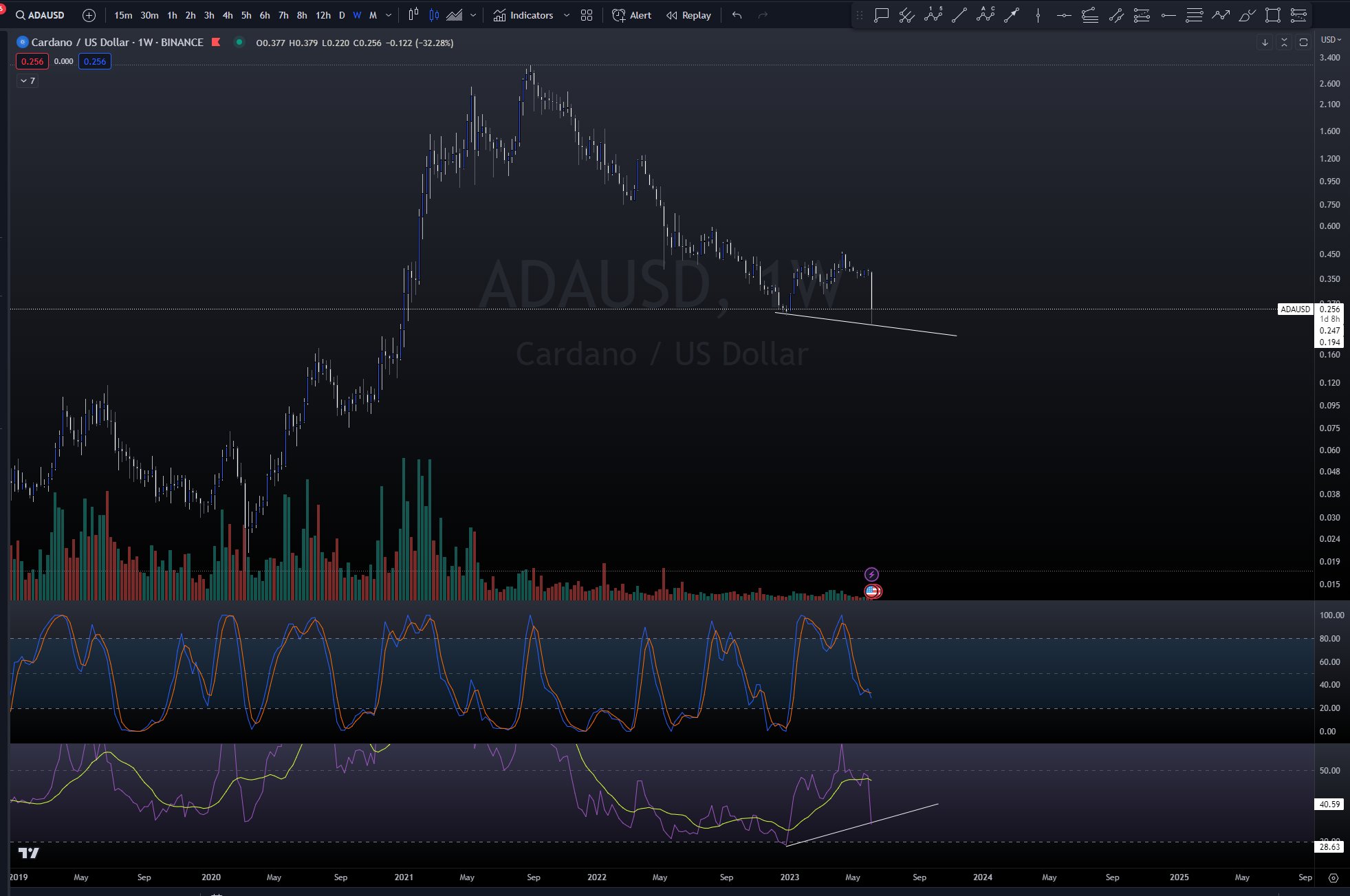Switch chart to the daily D interval
1350x896 pixels.
[342, 15]
